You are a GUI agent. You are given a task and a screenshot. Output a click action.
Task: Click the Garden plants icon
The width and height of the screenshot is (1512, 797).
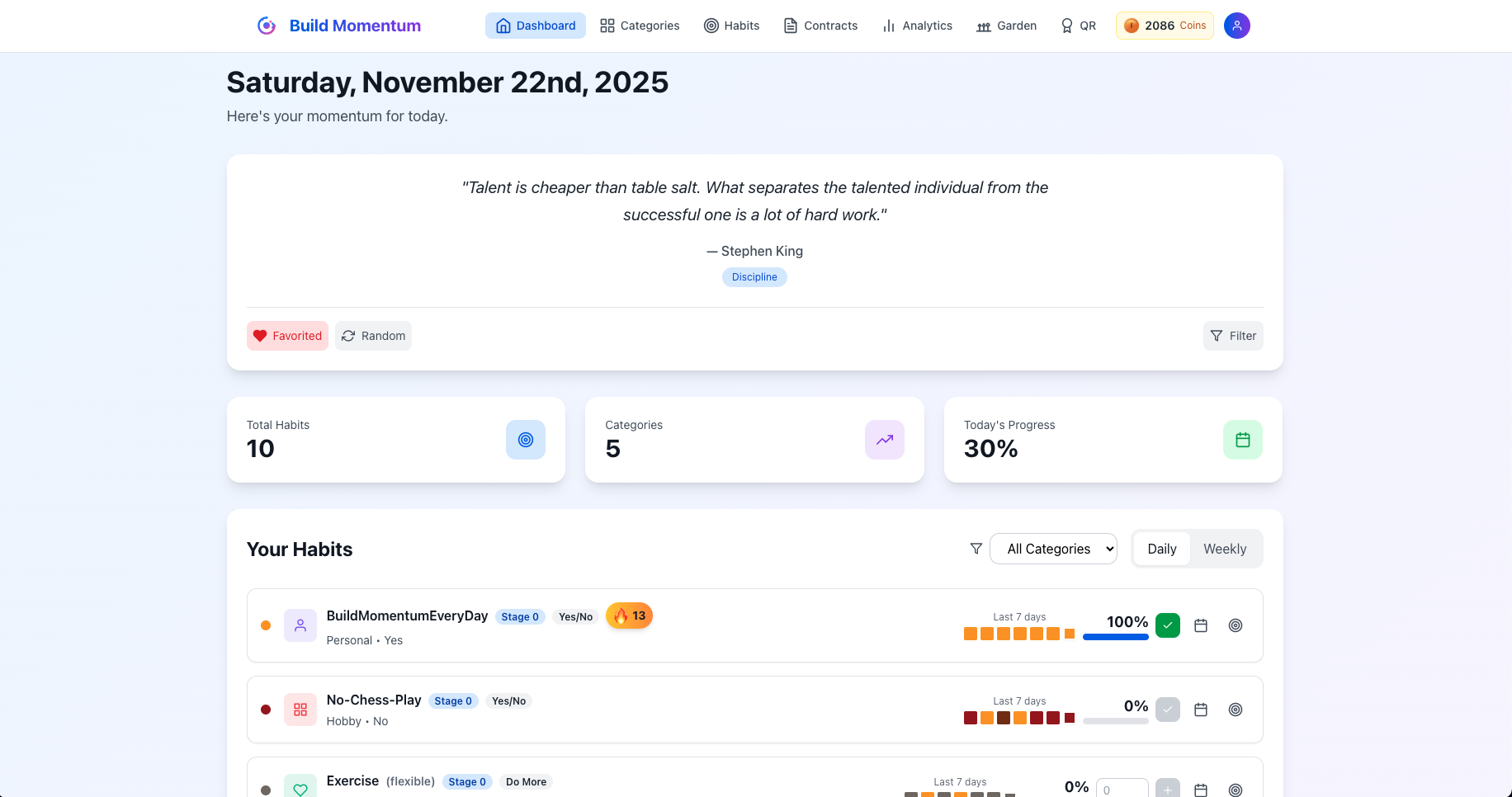tap(983, 26)
